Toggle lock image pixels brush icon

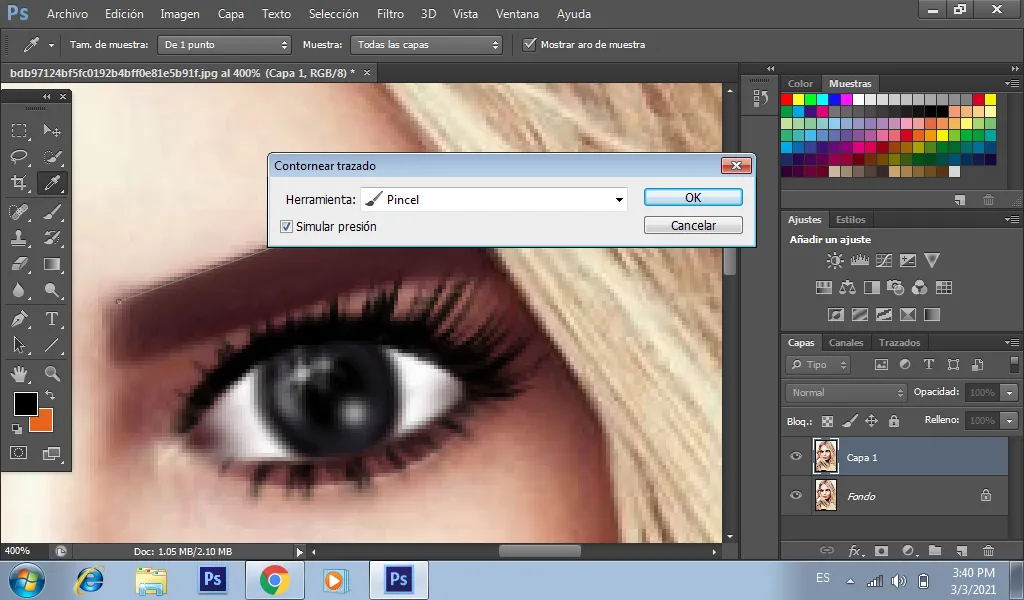pos(850,421)
